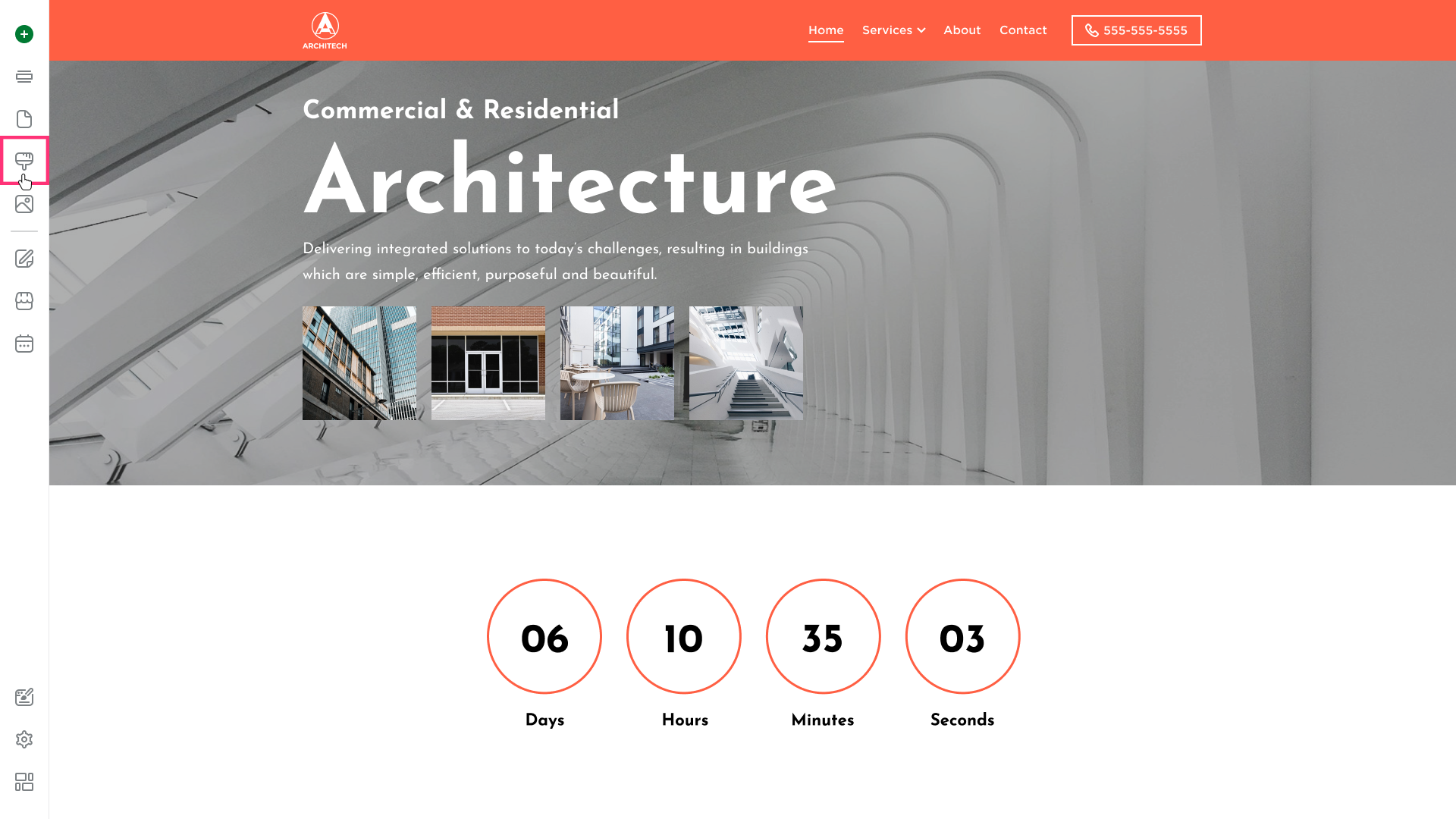Open the widgets grid icon at bottom
The height and width of the screenshot is (819, 1456).
coord(24,782)
